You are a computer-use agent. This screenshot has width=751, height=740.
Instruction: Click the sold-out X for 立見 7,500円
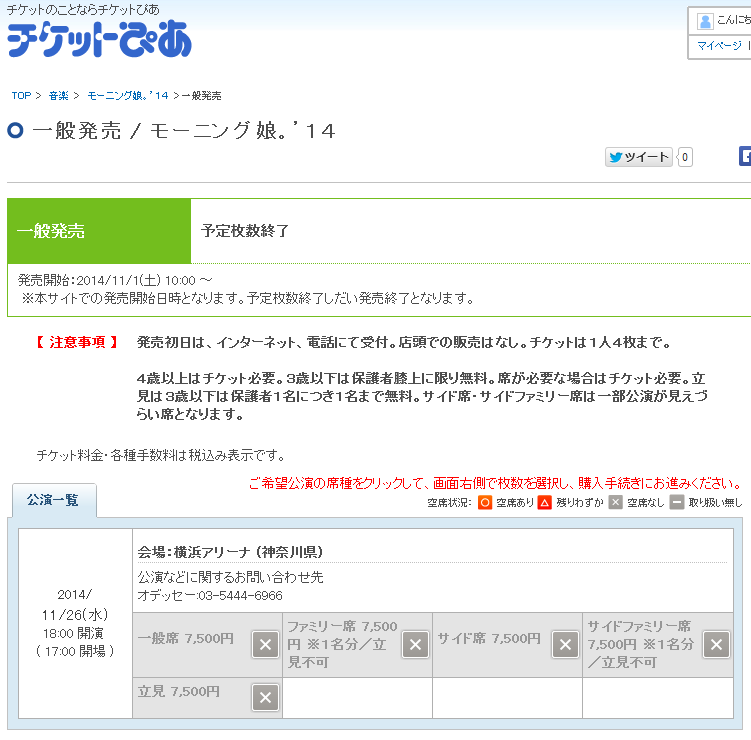pos(265,697)
